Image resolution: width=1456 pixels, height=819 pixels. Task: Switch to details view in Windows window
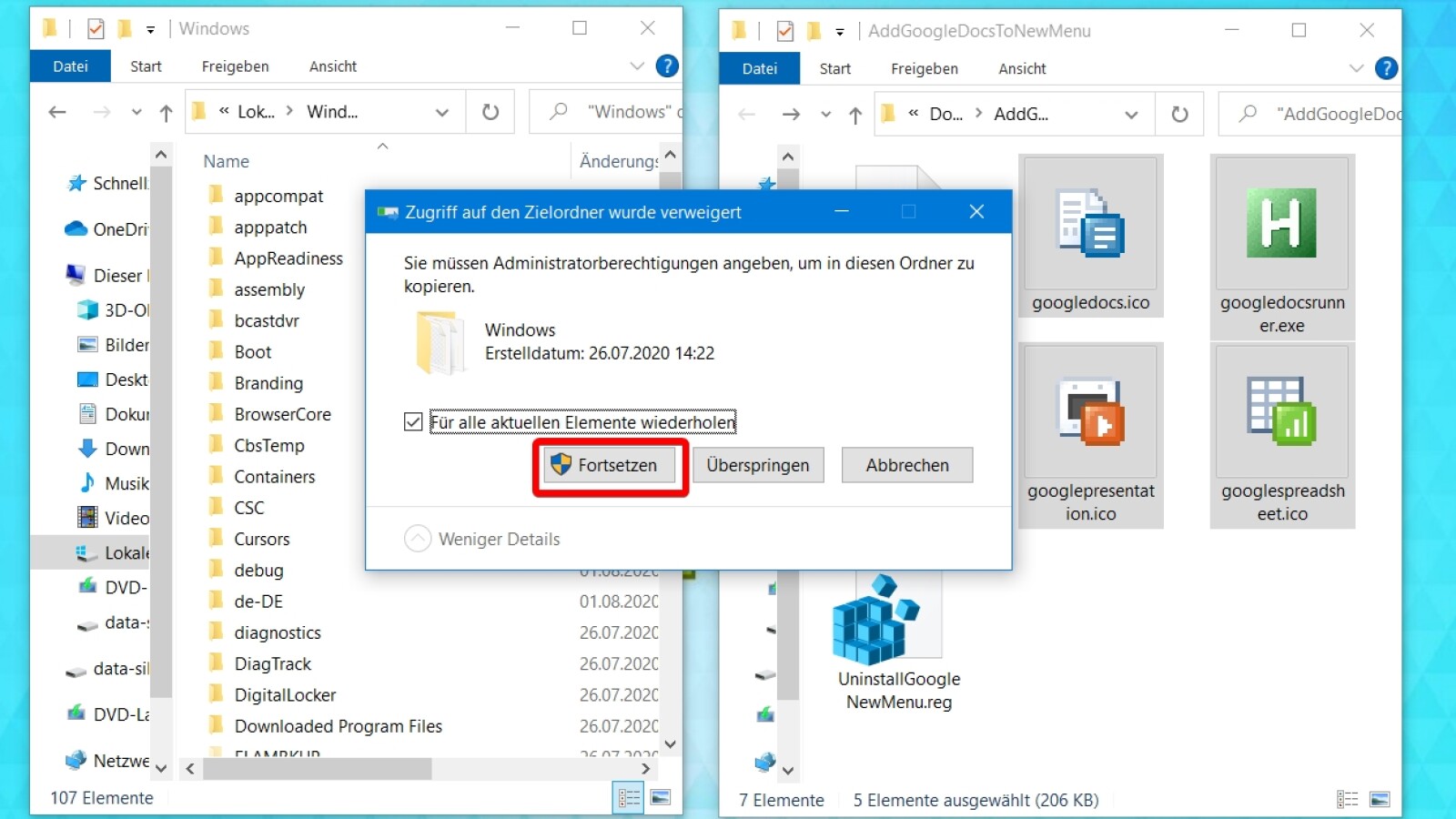629,798
